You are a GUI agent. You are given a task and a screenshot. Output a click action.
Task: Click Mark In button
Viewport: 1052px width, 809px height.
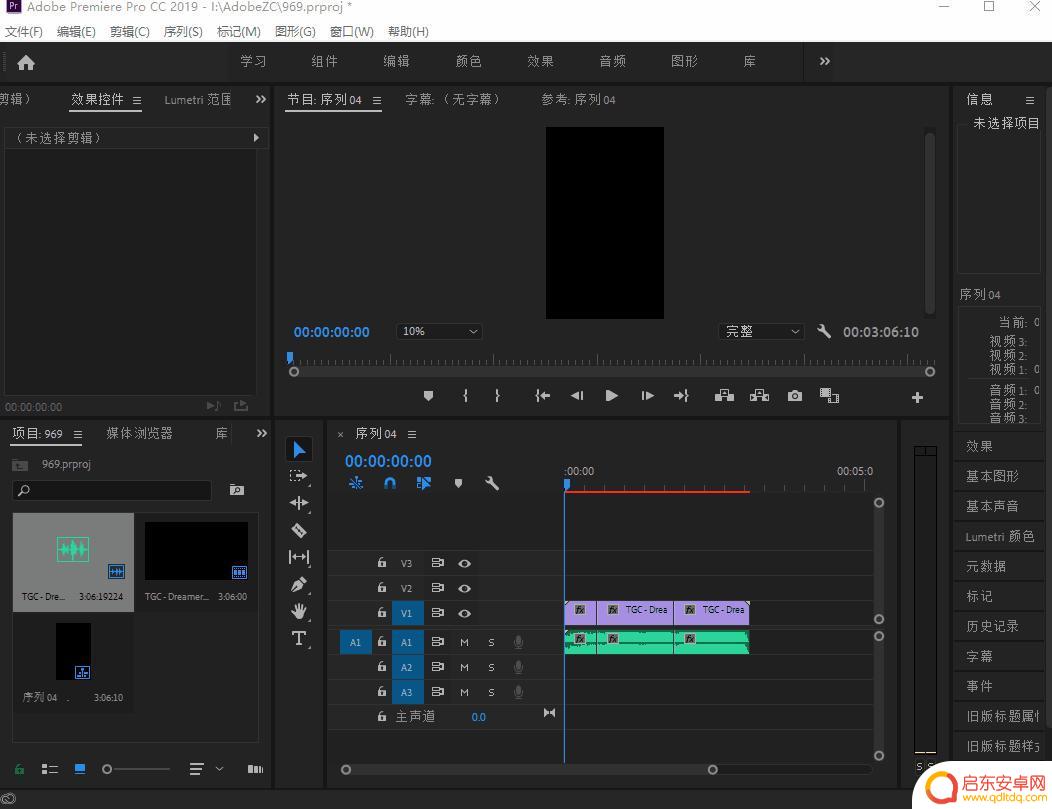(x=465, y=396)
